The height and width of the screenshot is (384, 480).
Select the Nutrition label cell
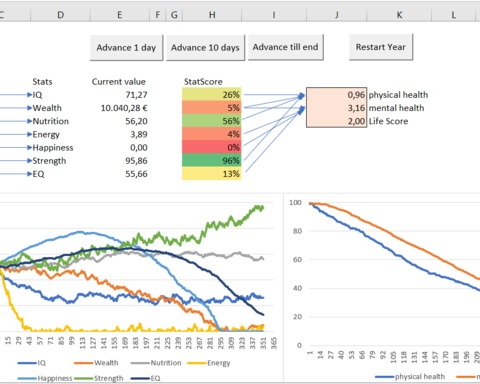[51, 121]
